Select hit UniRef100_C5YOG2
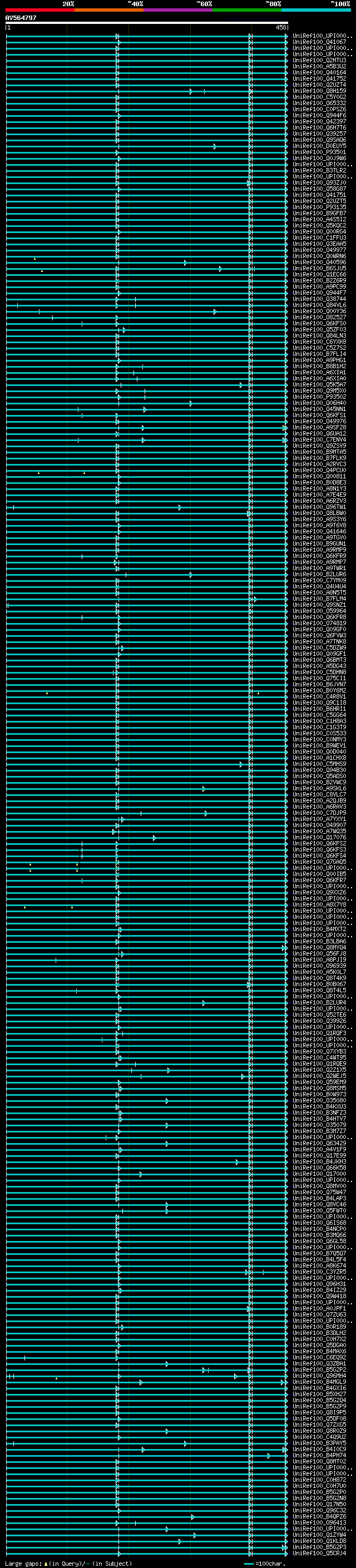This screenshot has width=356, height=1568. (319, 97)
